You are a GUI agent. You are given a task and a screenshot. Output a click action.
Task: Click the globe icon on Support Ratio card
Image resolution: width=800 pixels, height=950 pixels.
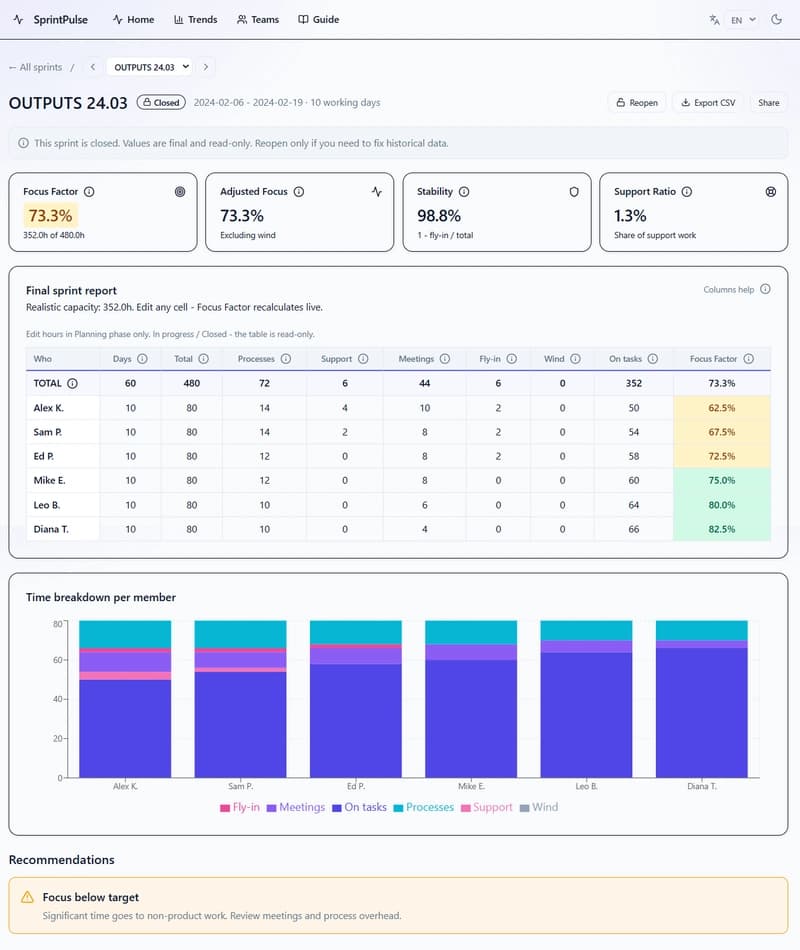click(x=770, y=191)
